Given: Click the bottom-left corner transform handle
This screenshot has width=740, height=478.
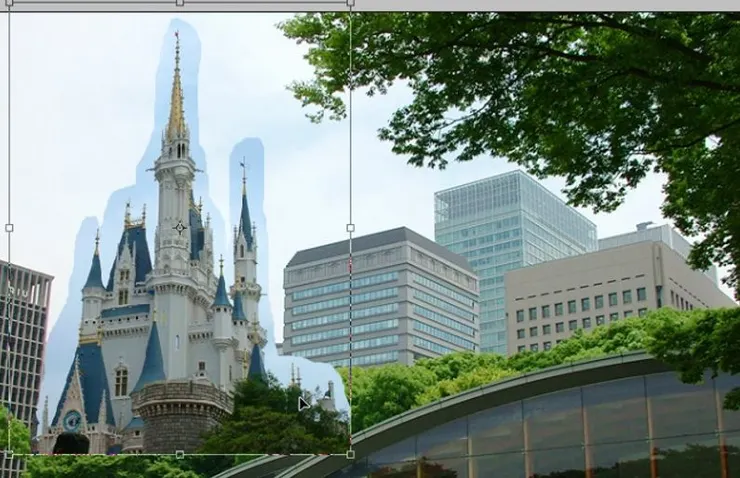Looking at the screenshot, I should [9, 454].
